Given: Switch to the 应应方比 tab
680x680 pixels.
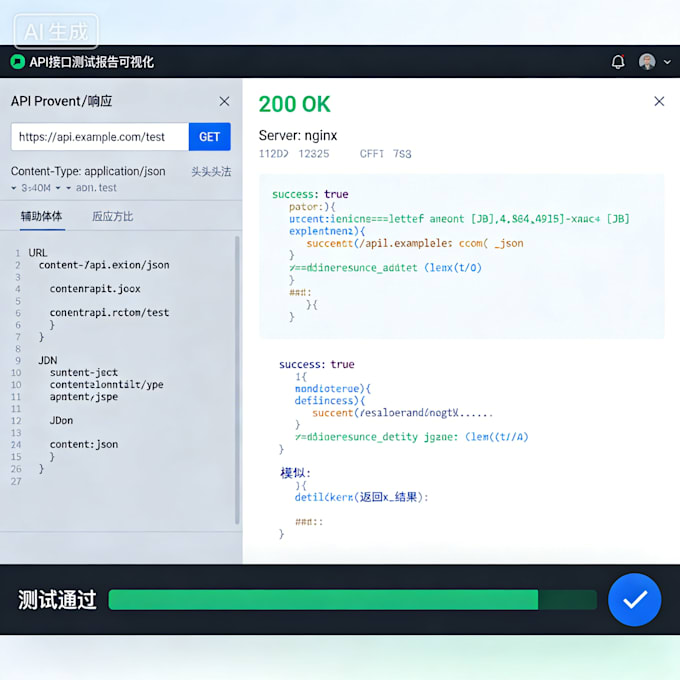Looking at the screenshot, I should click(112, 216).
